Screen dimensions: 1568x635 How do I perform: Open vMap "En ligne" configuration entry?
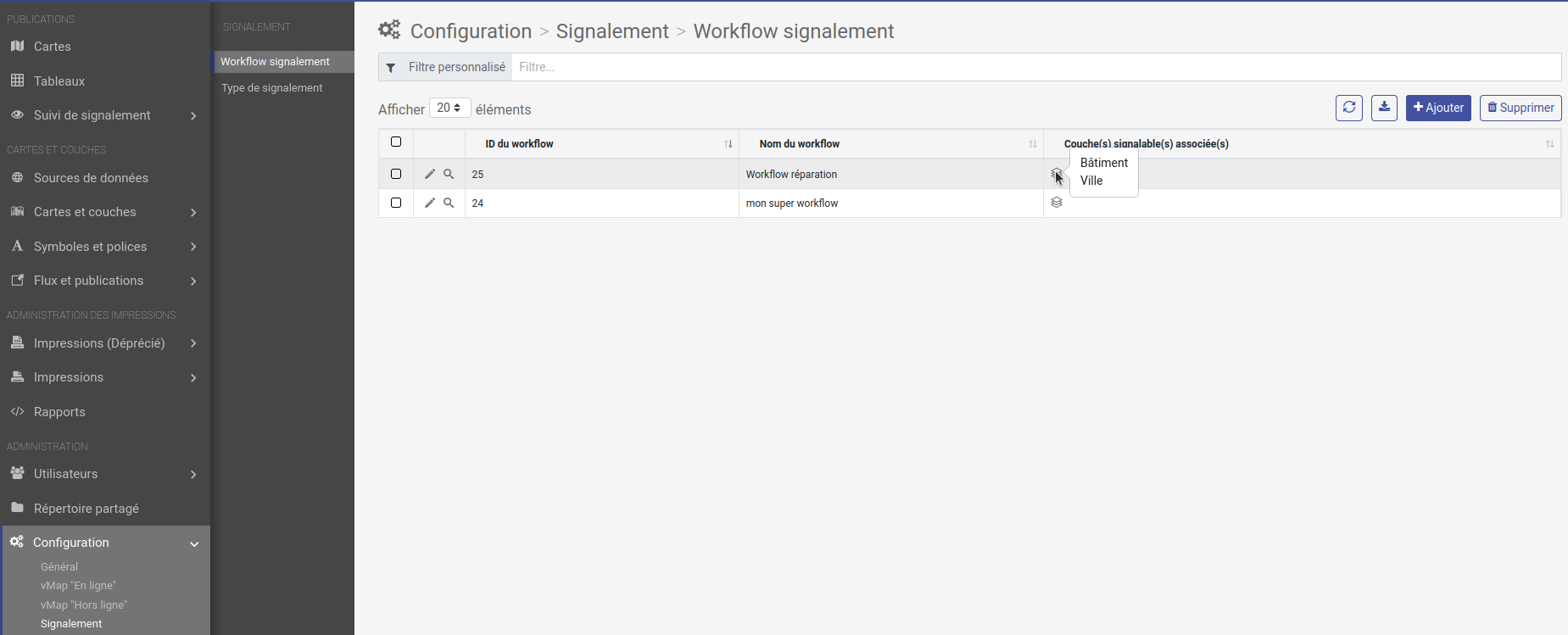pos(78,586)
